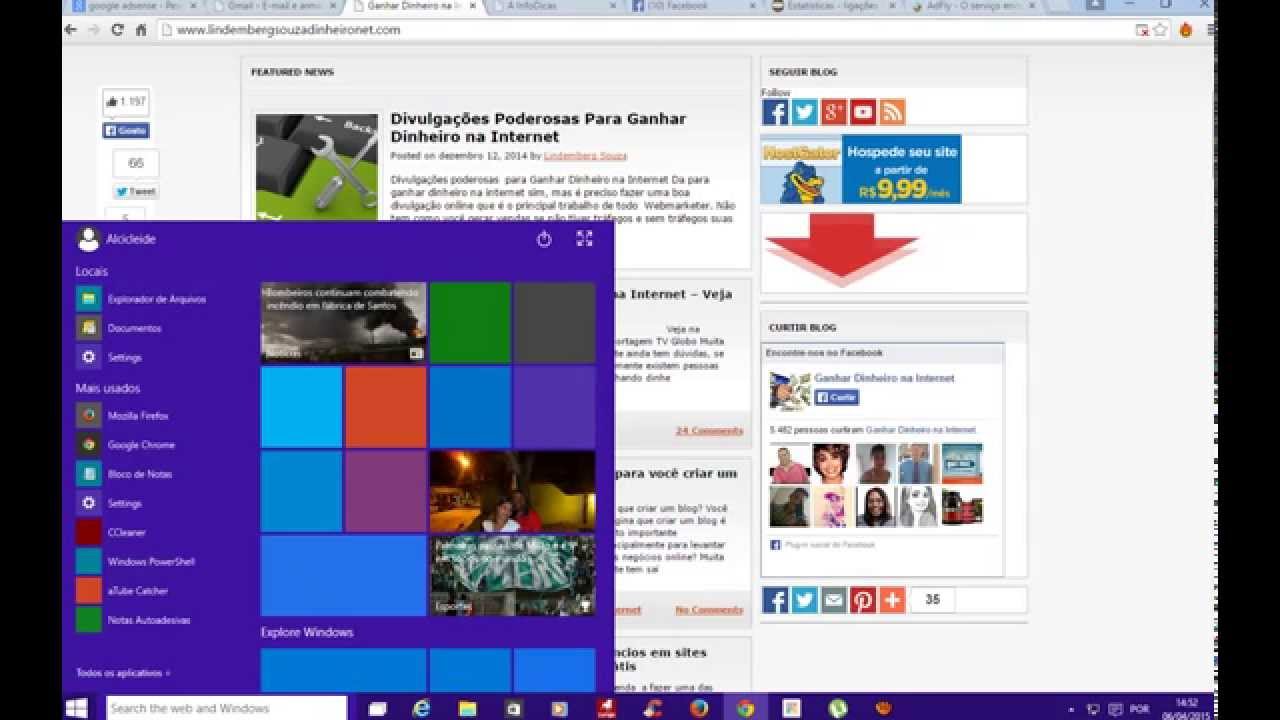Click the browser home button
The height and width of the screenshot is (720, 1280).
(x=141, y=30)
